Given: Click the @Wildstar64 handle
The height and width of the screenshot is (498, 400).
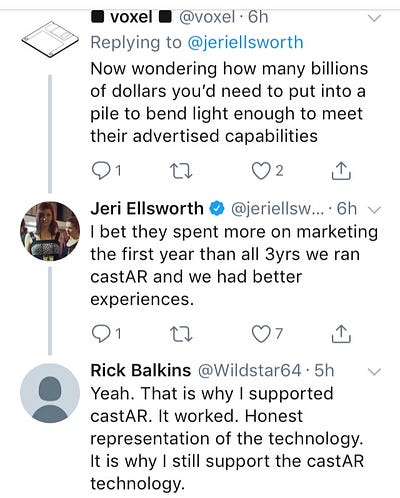Looking at the screenshot, I should 250,371.
